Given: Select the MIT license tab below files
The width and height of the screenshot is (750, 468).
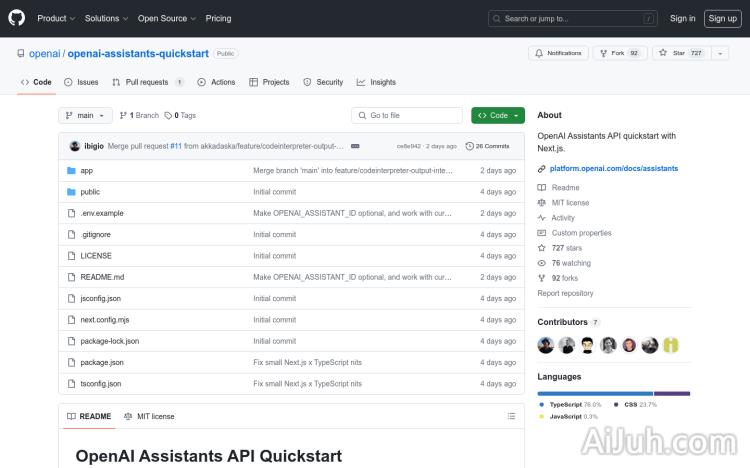Looking at the screenshot, I should [x=149, y=416].
